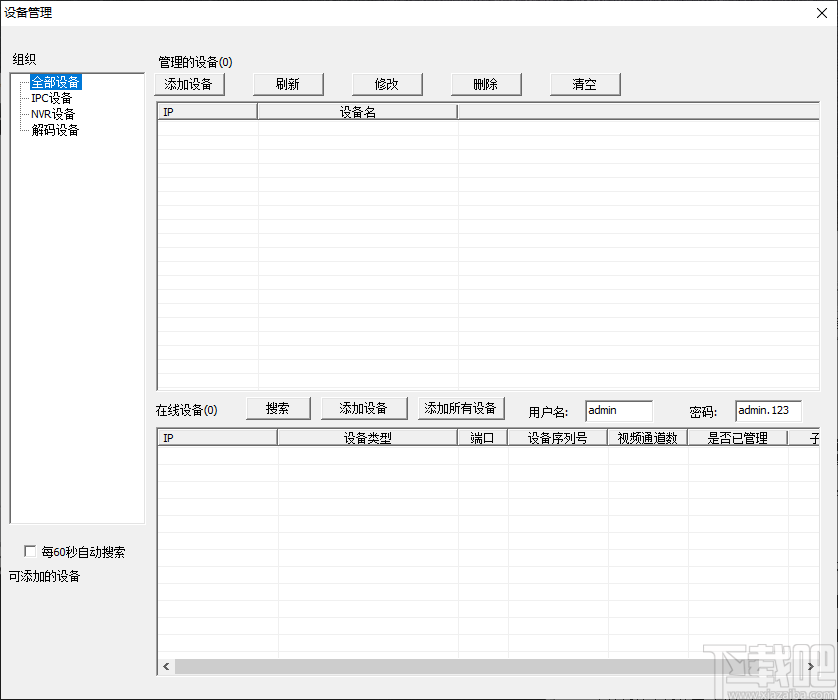Choose NVR设备 from the organization panel
The width and height of the screenshot is (838, 700).
point(52,114)
